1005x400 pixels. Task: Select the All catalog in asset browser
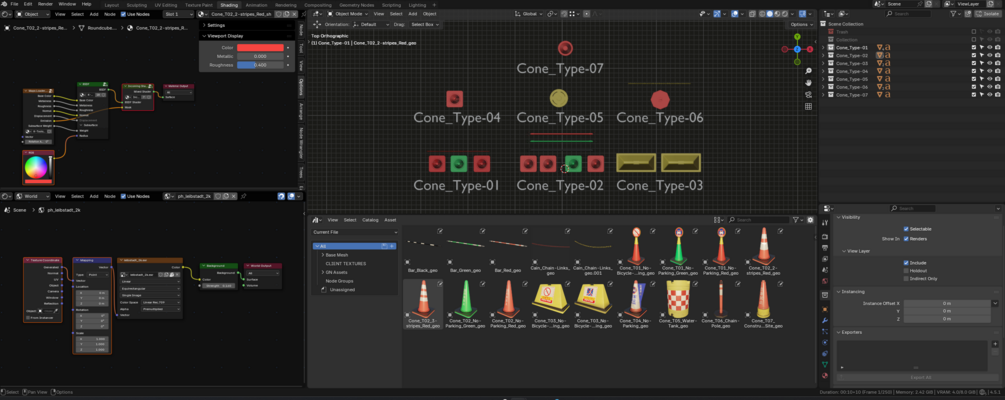point(354,246)
